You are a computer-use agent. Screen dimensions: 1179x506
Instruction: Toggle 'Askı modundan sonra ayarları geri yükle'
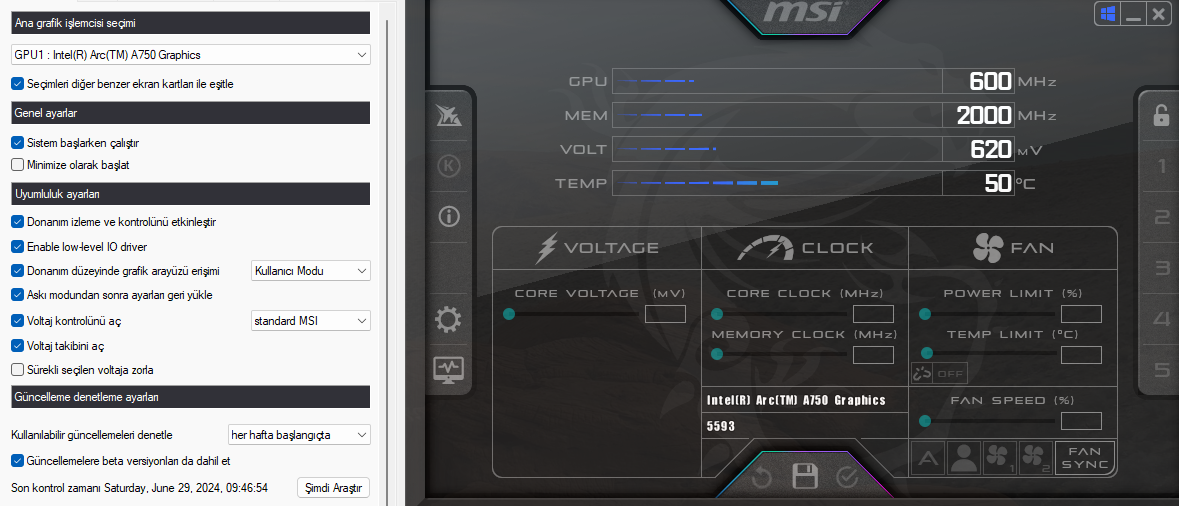(x=17, y=295)
